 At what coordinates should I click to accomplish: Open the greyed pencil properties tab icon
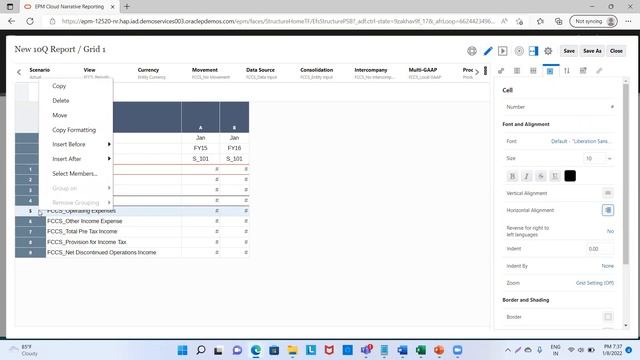(x=599, y=71)
